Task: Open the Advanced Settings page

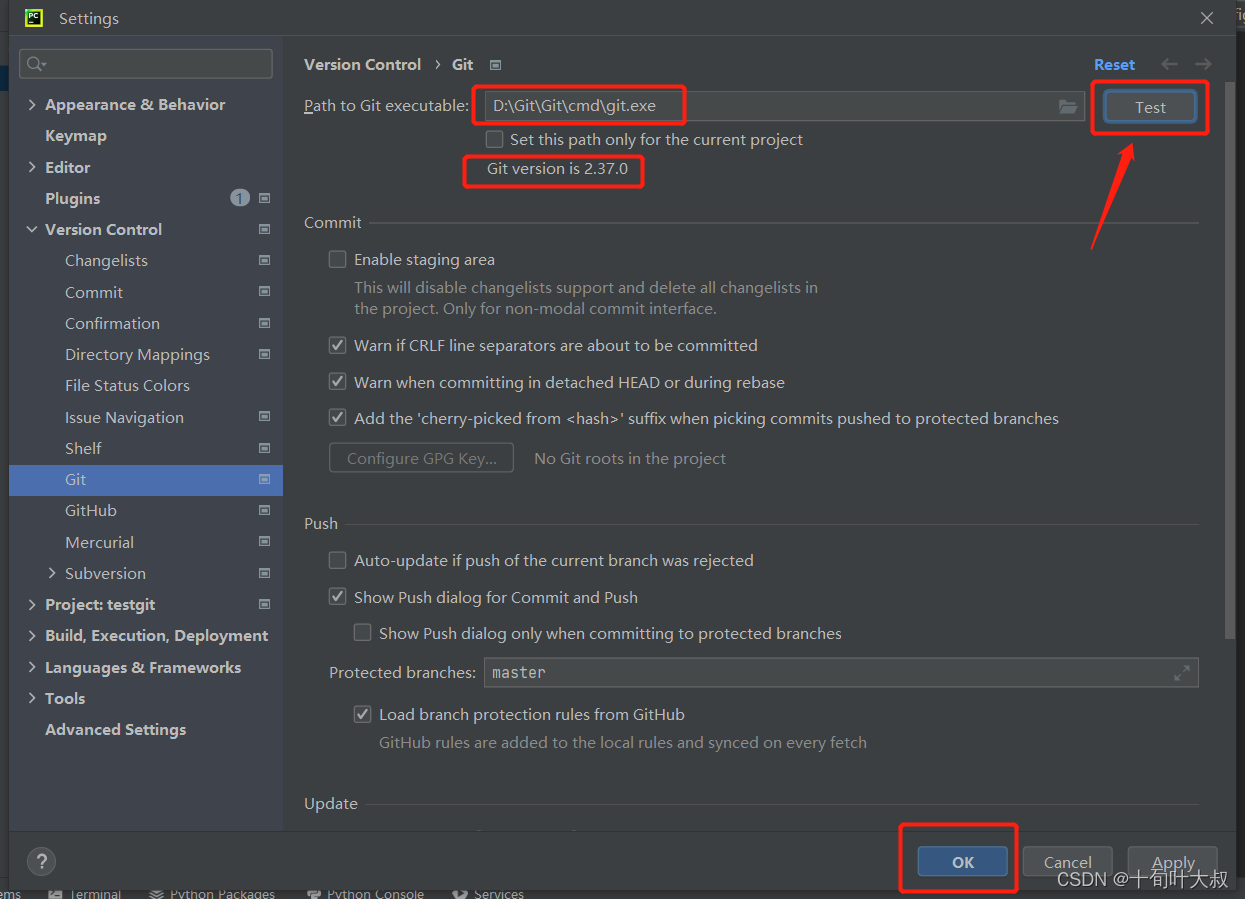Action: (115, 729)
